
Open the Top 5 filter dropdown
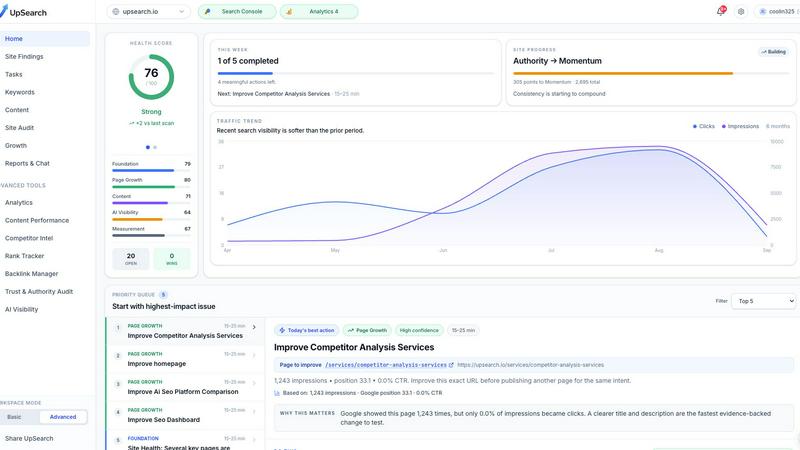tap(763, 301)
